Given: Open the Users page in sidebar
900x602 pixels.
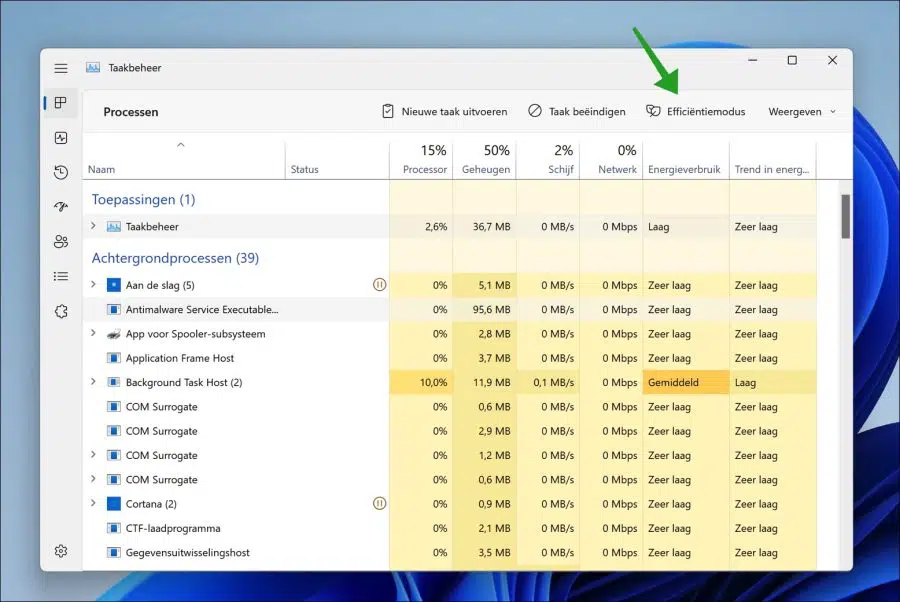Looking at the screenshot, I should tap(61, 242).
